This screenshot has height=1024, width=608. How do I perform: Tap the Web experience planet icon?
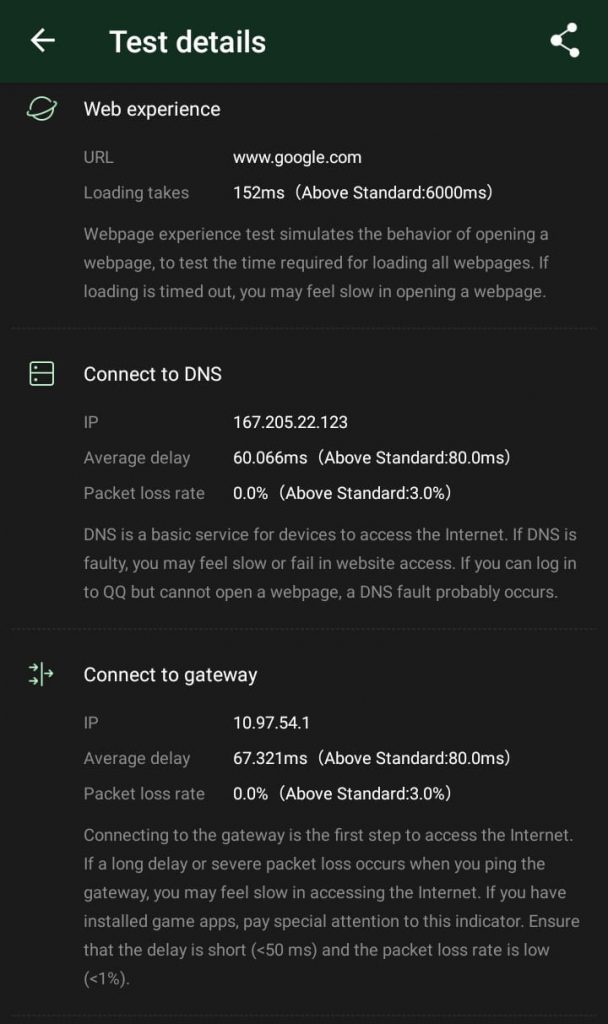click(x=41, y=109)
